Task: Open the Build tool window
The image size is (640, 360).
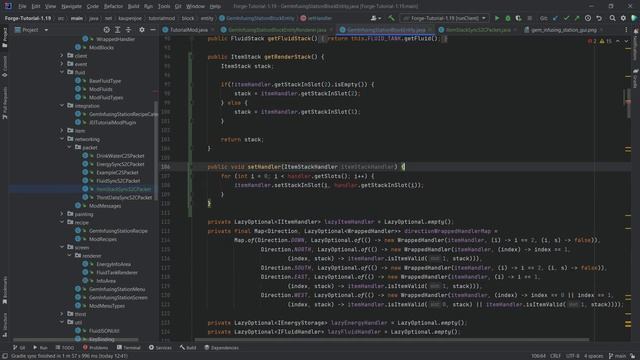Action: [188, 348]
